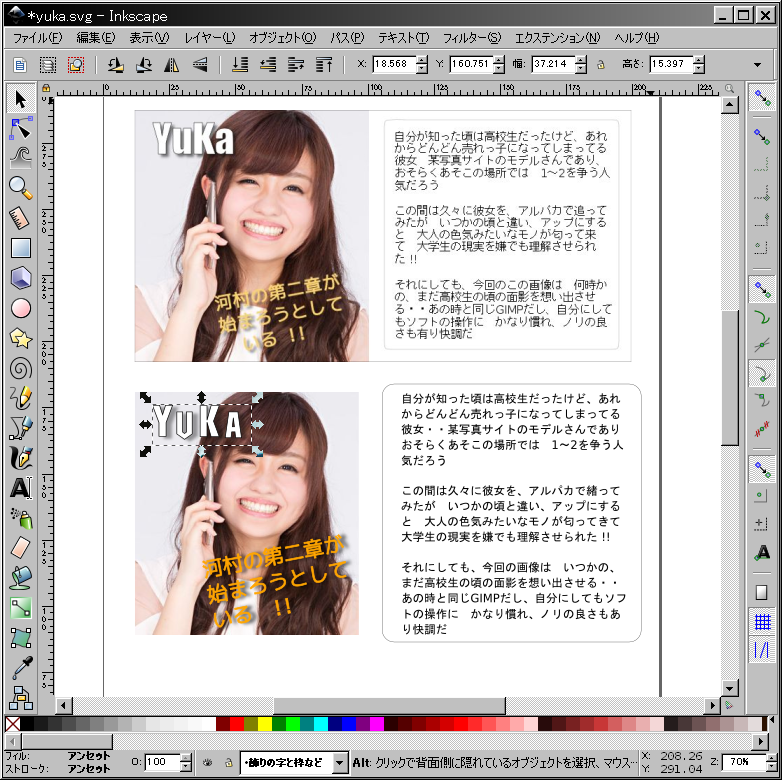Open the 編集(E) menu
The image size is (782, 780).
pos(96,38)
